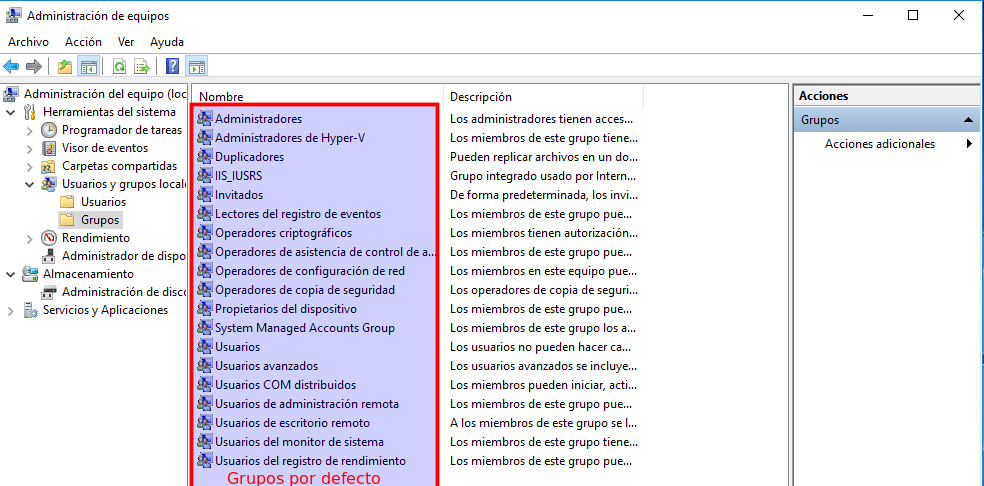Viewport: 984px width, 486px height.
Task: Select Usuarios de escritorio remoto
Action: coord(292,423)
